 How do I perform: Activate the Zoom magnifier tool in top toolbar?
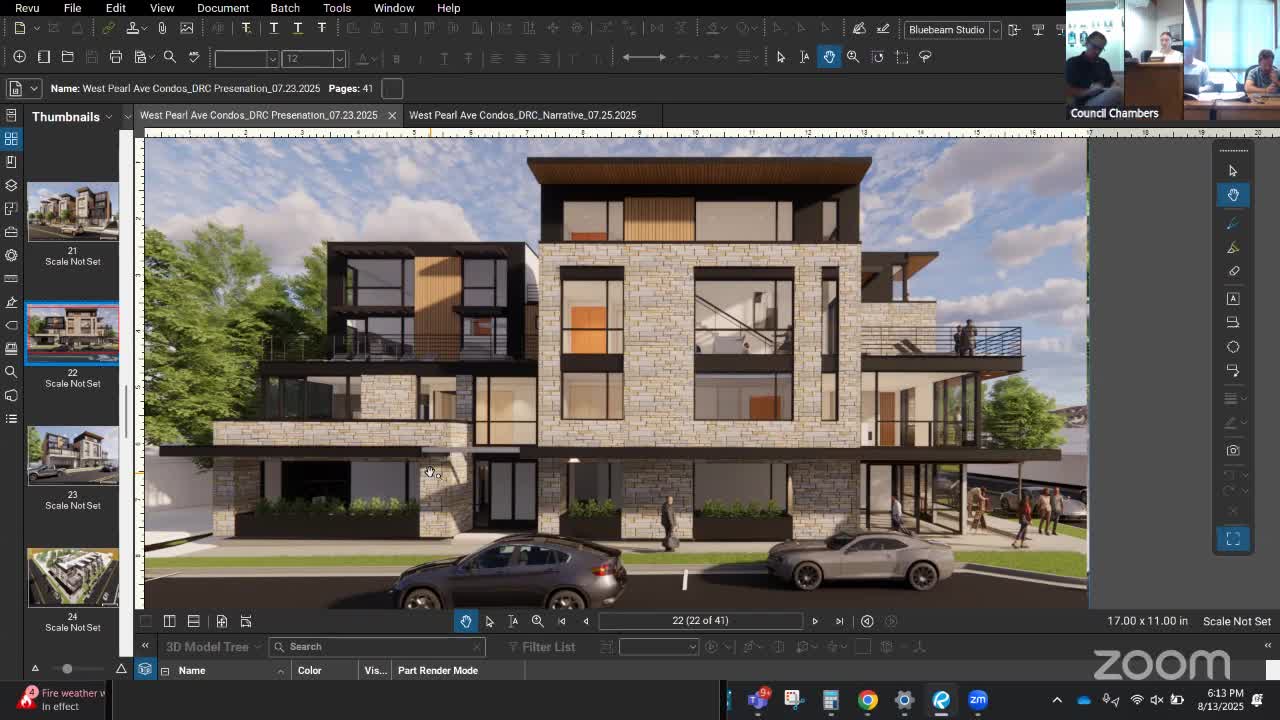coord(853,57)
